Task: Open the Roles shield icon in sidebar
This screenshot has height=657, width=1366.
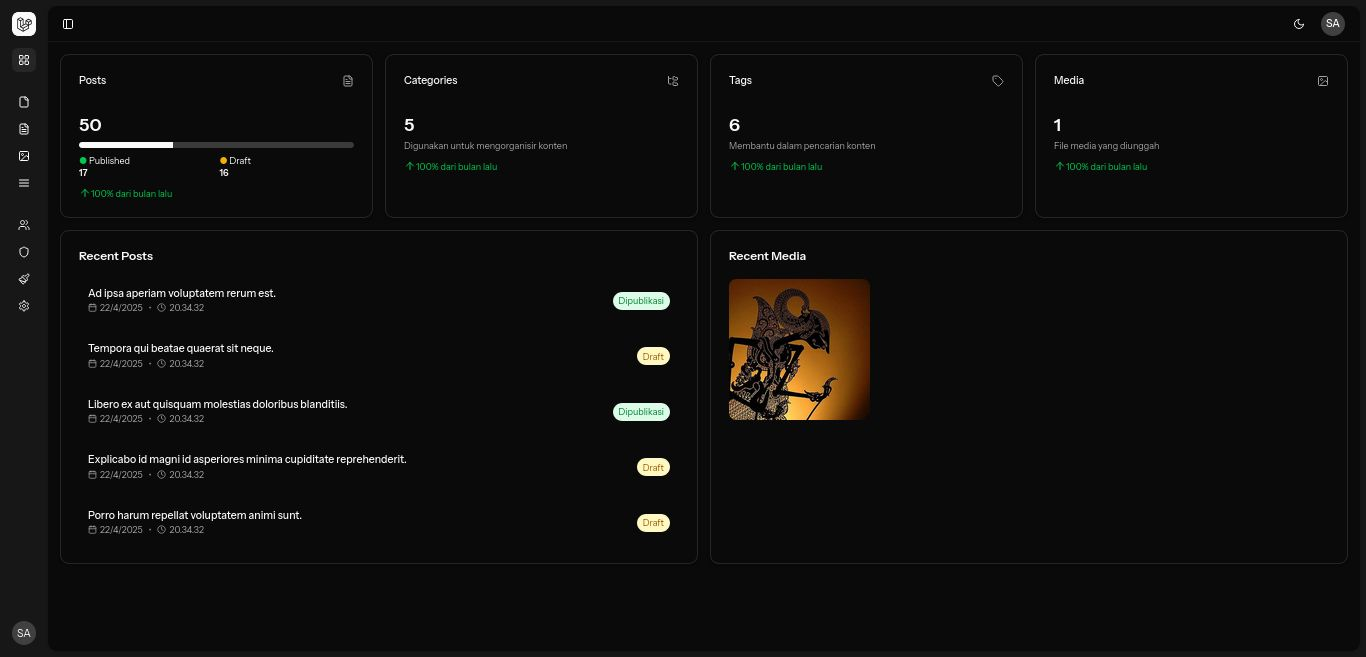Action: 24,252
